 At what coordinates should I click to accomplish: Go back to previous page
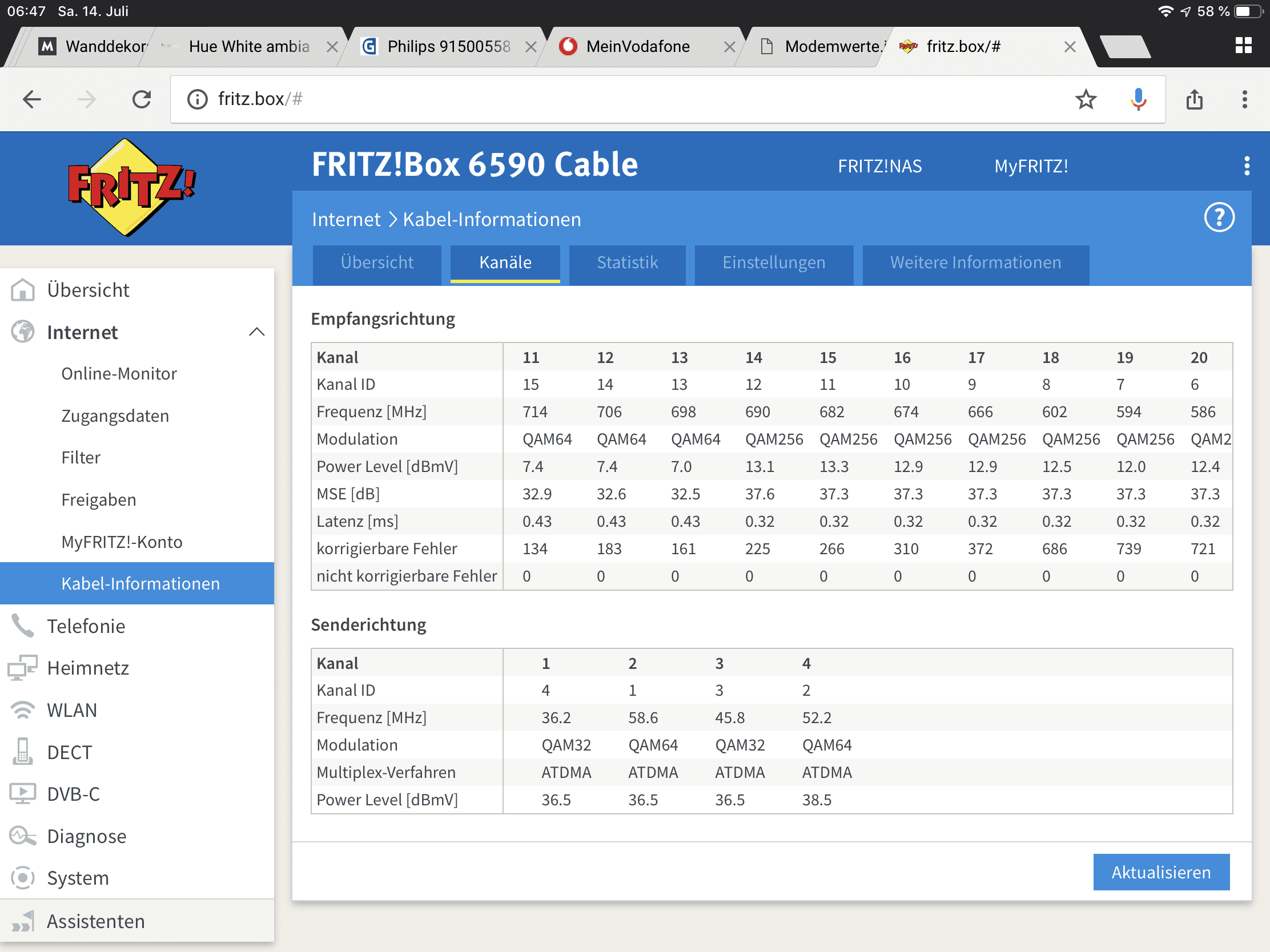click(x=32, y=99)
